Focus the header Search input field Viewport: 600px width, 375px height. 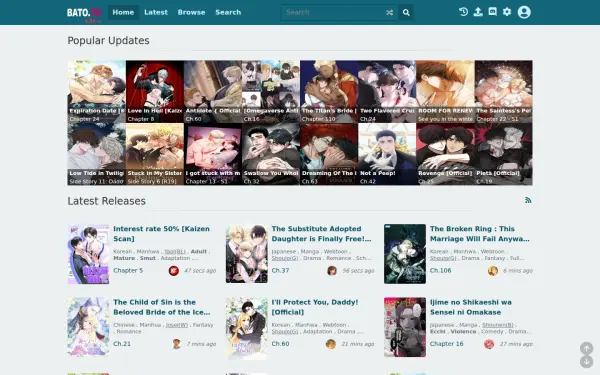[x=332, y=13]
